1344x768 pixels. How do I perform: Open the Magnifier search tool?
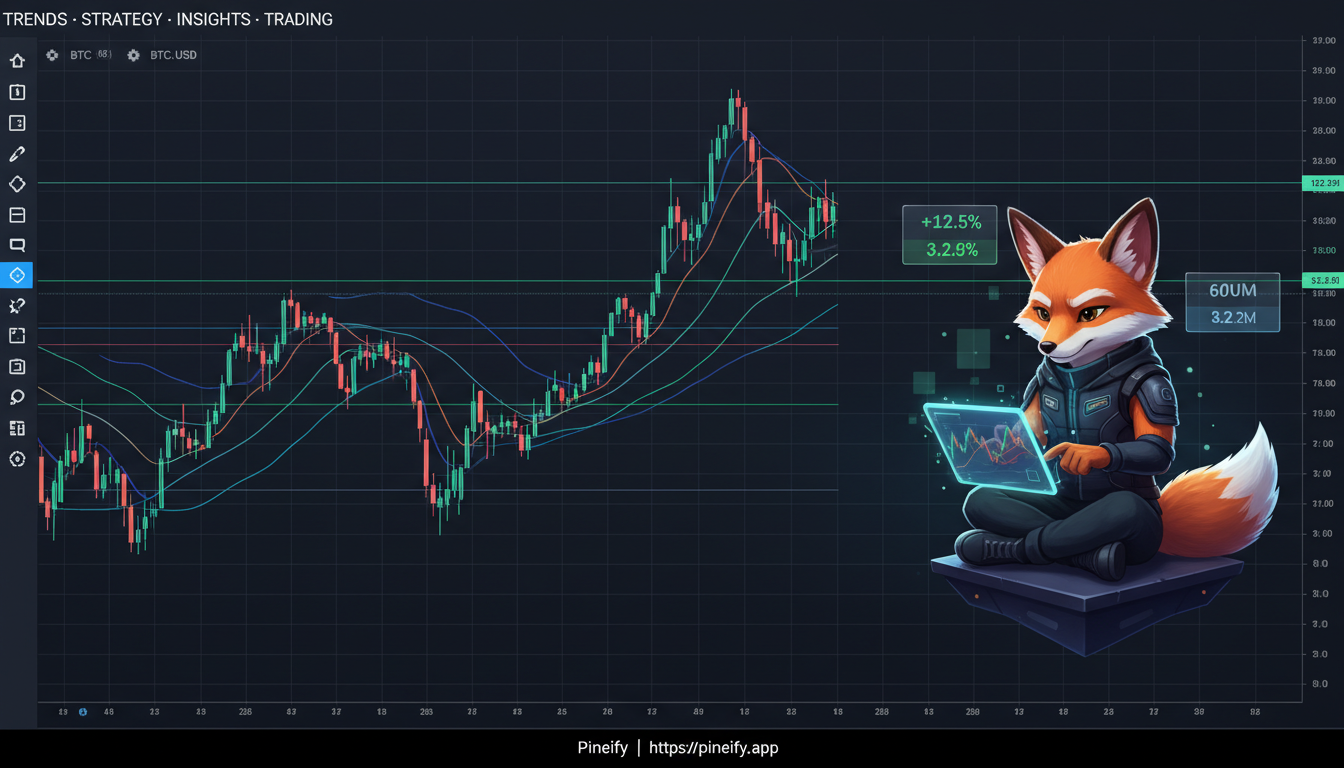click(x=16, y=397)
